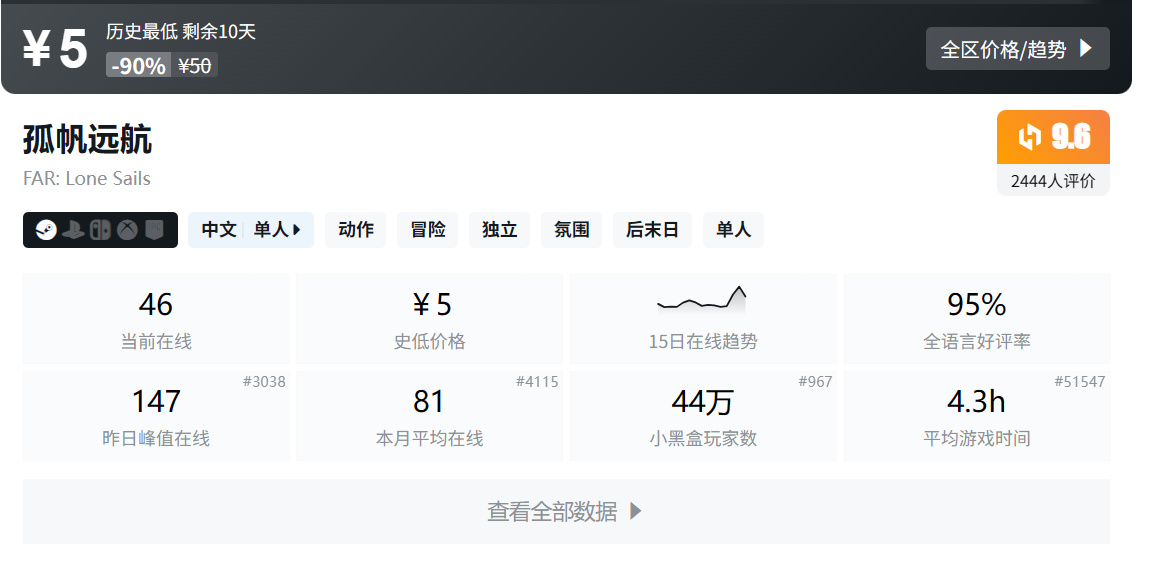Click the subtitle FAR: Lone Sails

pos(87,179)
